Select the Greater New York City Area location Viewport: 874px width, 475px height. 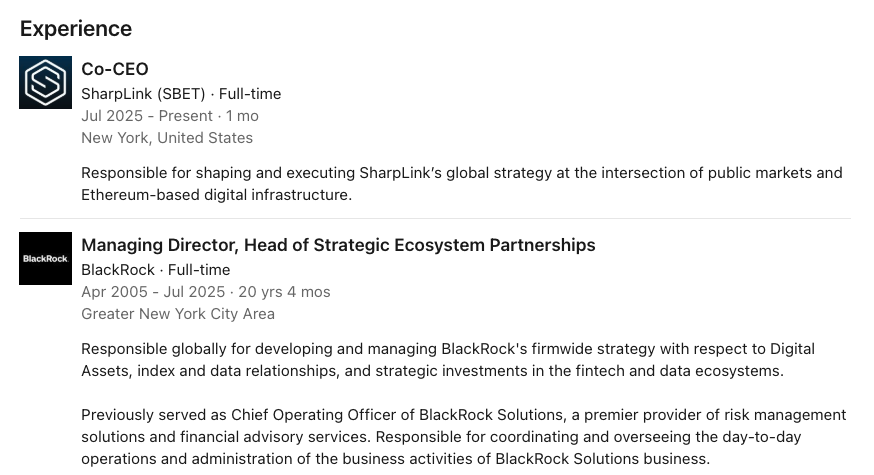pos(178,314)
